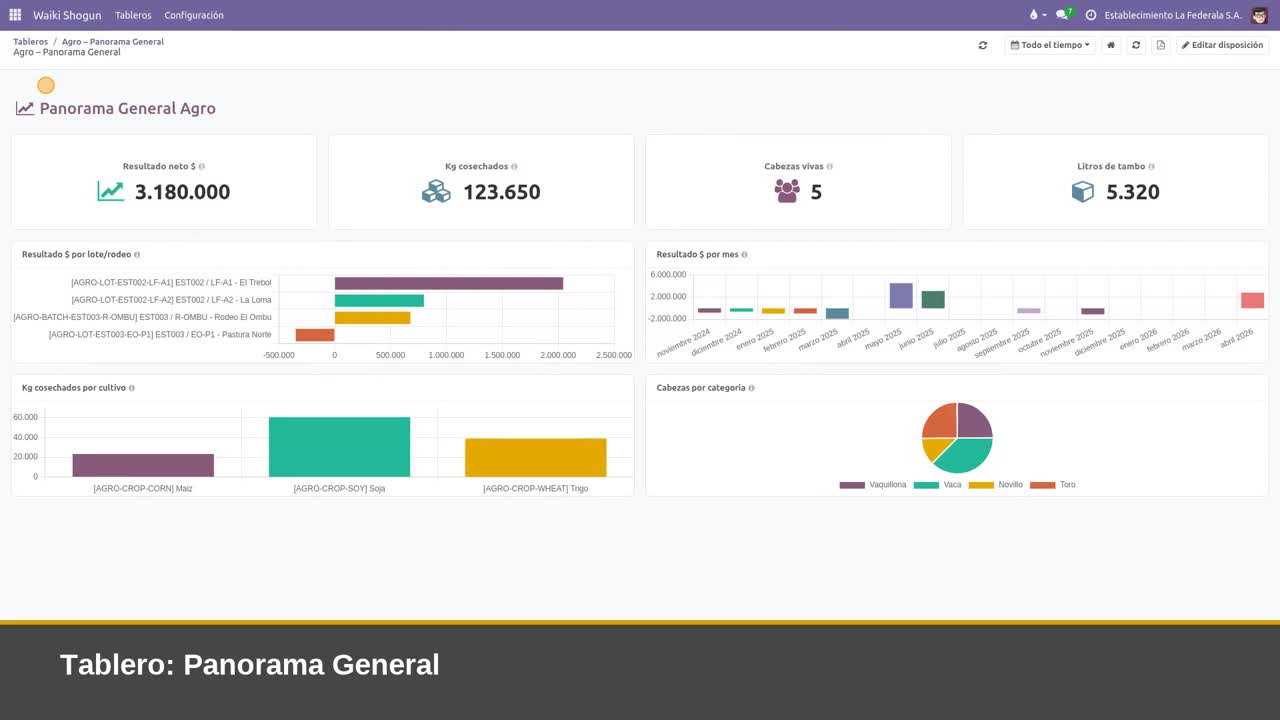Export the dashboard via PDF icon
This screenshot has height=720, width=1280.
[x=1160, y=45]
